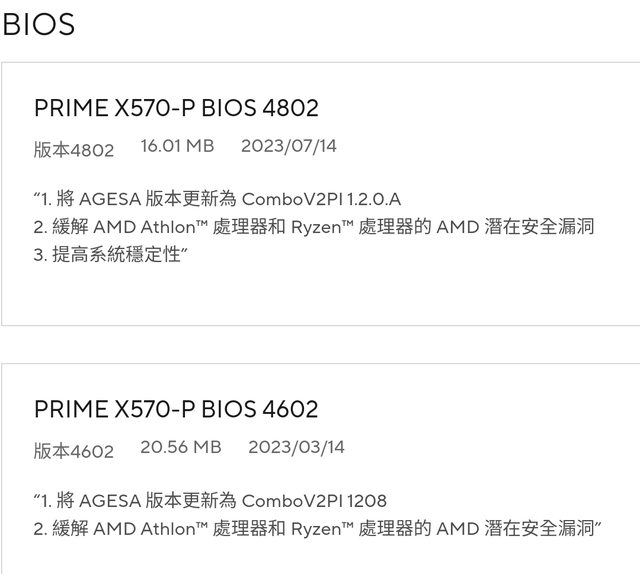Open the PRIME X570-P BIOS 4802 title

pyautogui.click(x=176, y=108)
